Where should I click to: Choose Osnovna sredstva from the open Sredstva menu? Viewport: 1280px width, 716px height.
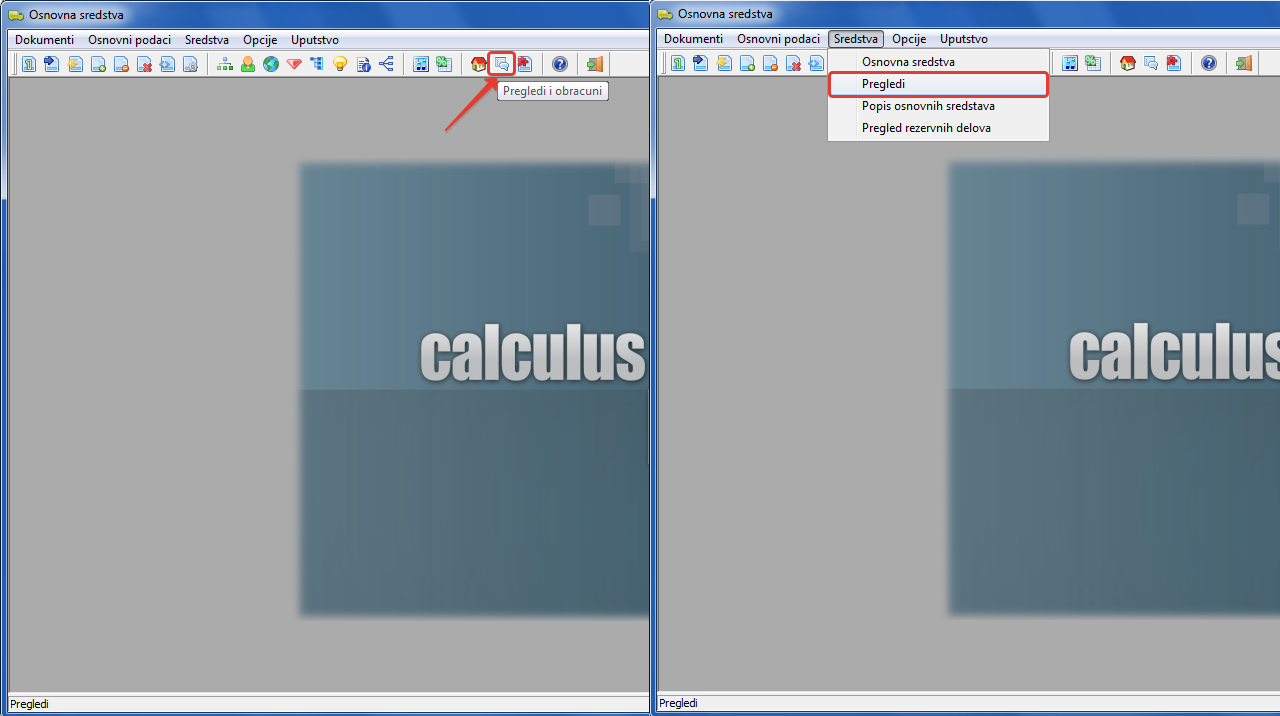(939, 62)
